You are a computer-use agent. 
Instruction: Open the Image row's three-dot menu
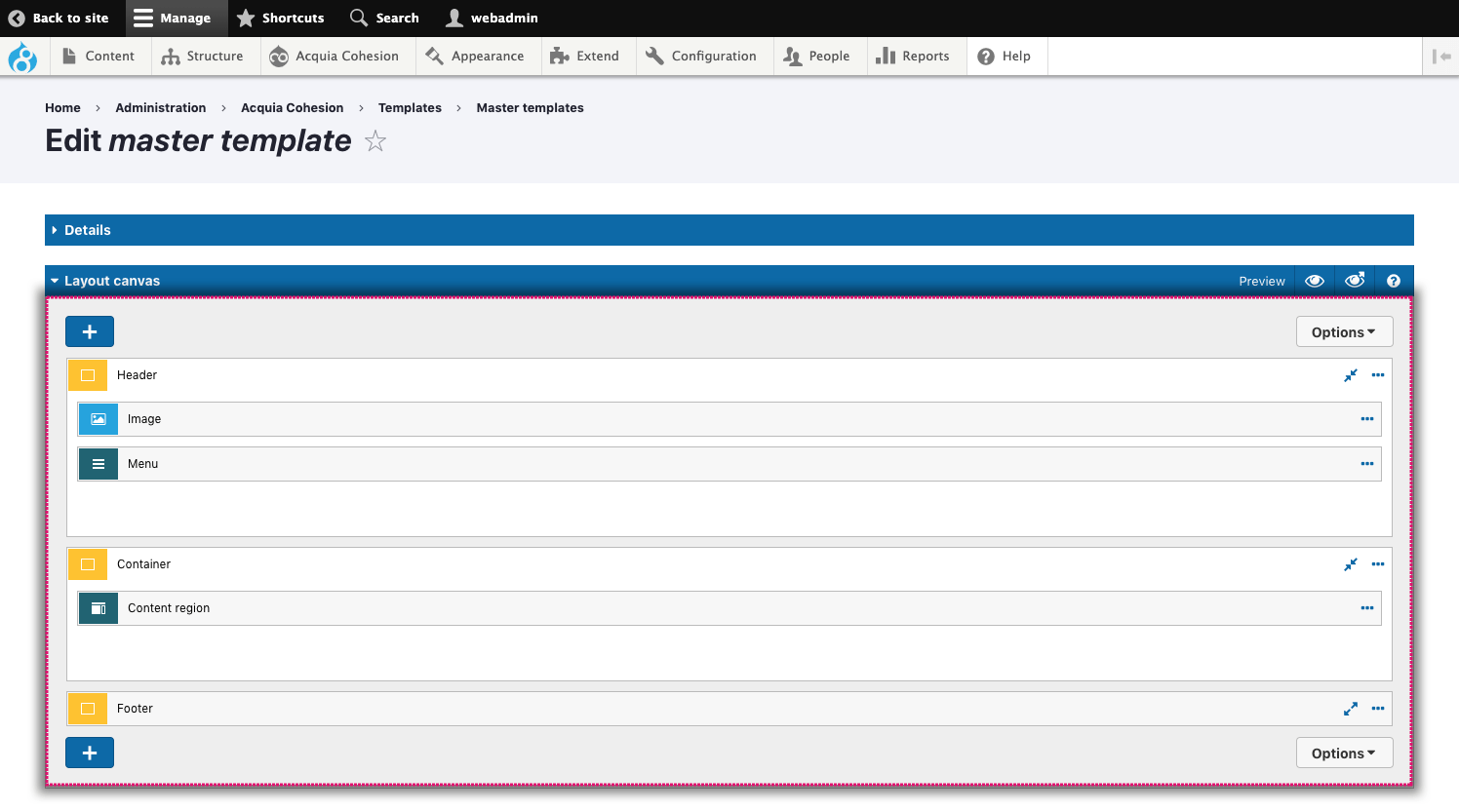click(1366, 419)
